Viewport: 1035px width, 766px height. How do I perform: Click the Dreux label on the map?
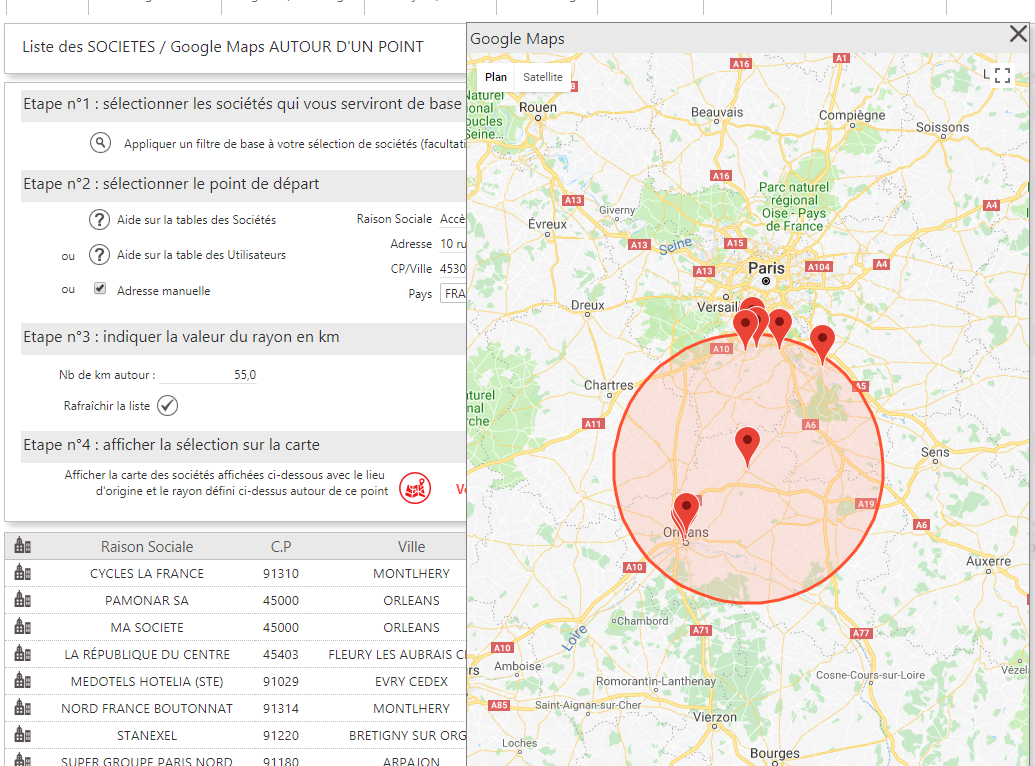click(587, 305)
